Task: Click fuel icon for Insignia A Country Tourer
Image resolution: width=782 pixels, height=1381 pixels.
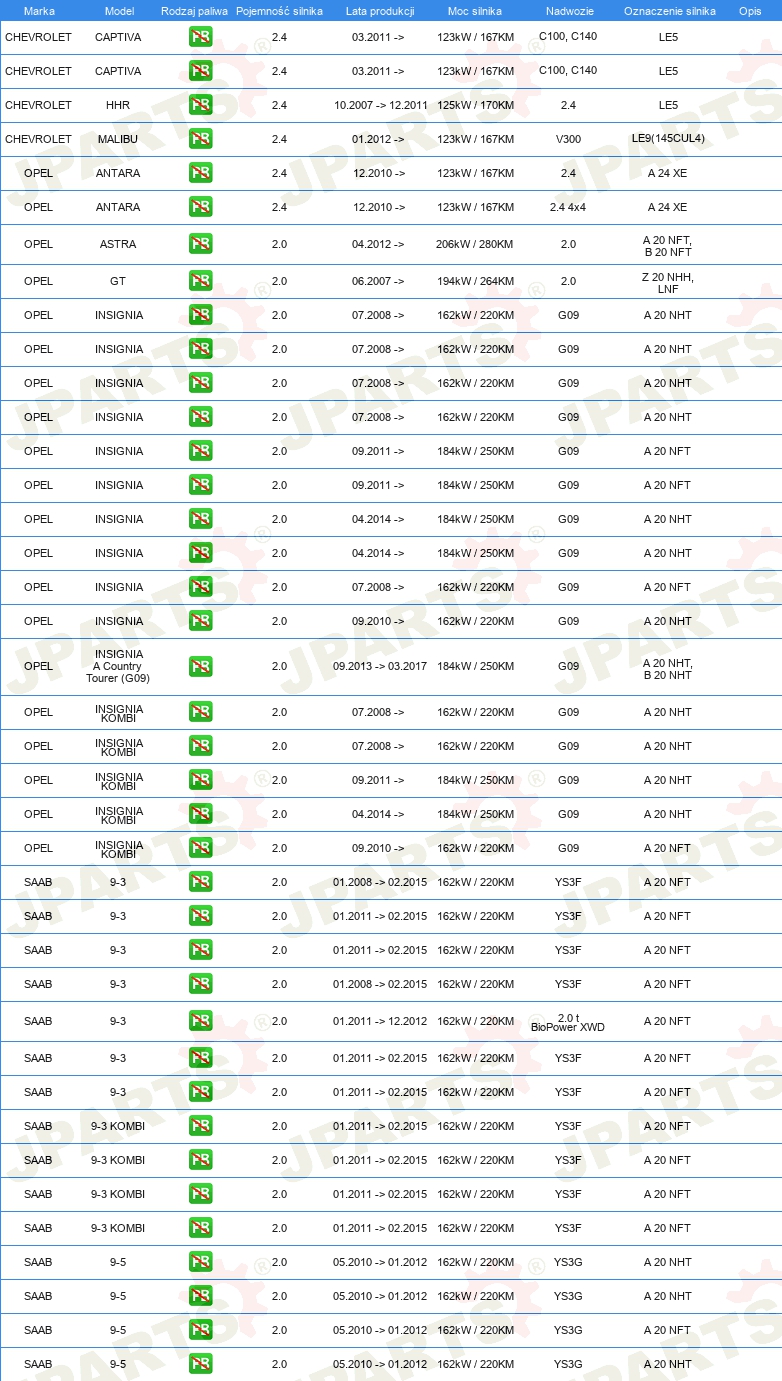Action: (x=200, y=666)
